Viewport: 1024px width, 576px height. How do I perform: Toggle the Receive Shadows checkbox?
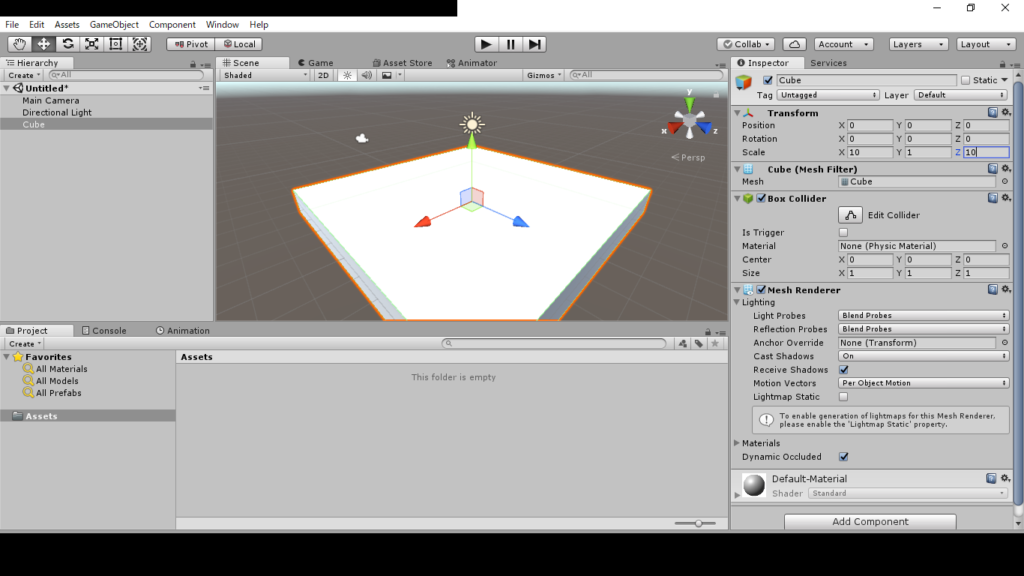(843, 370)
